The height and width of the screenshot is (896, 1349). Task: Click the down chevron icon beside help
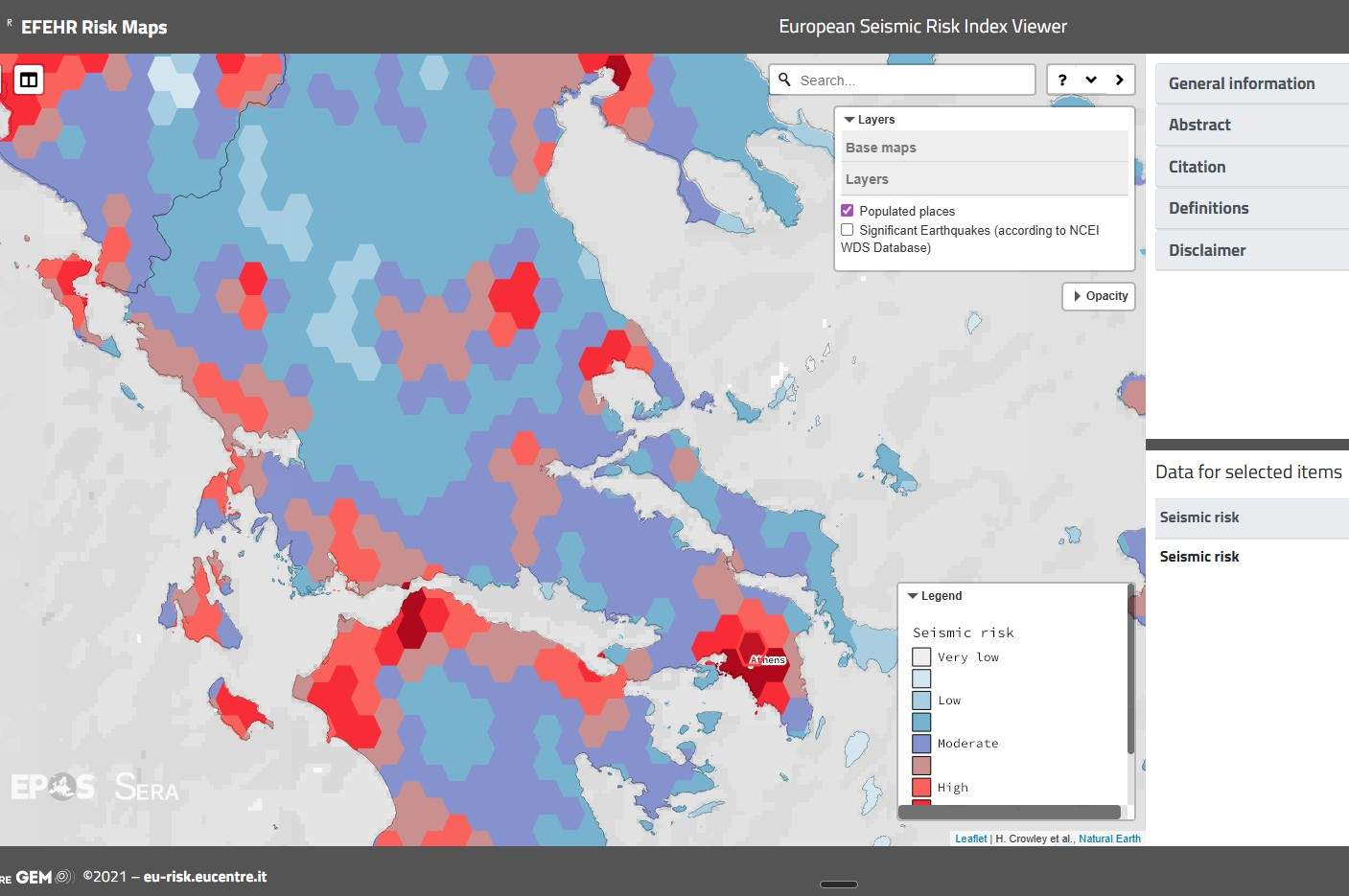pos(1091,80)
